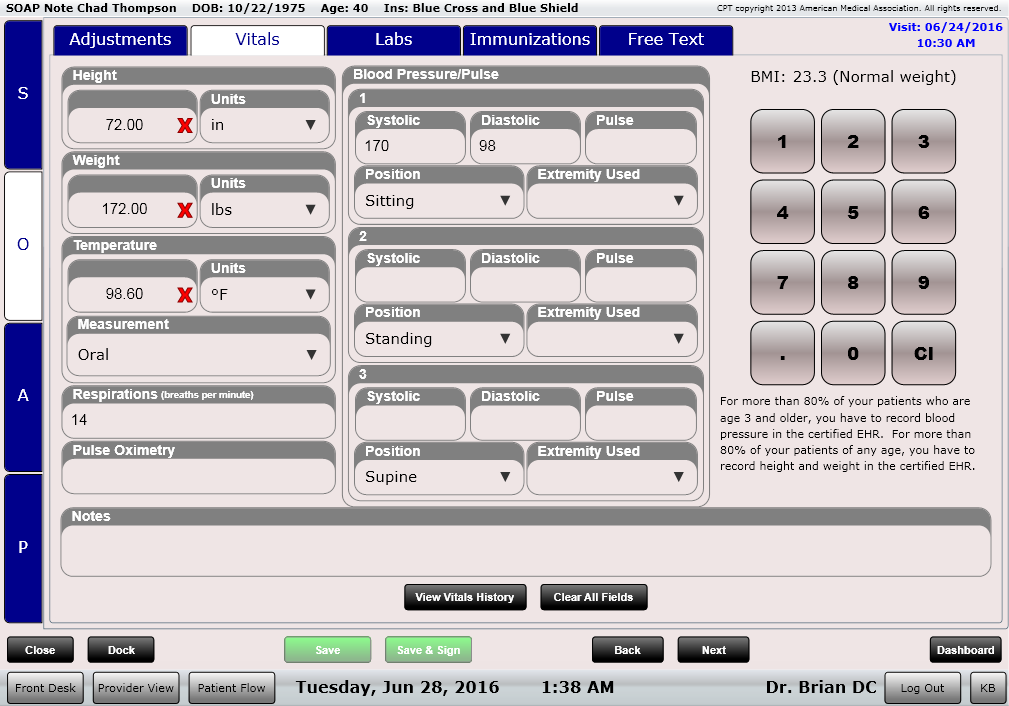Open View Vitals History

pyautogui.click(x=464, y=597)
